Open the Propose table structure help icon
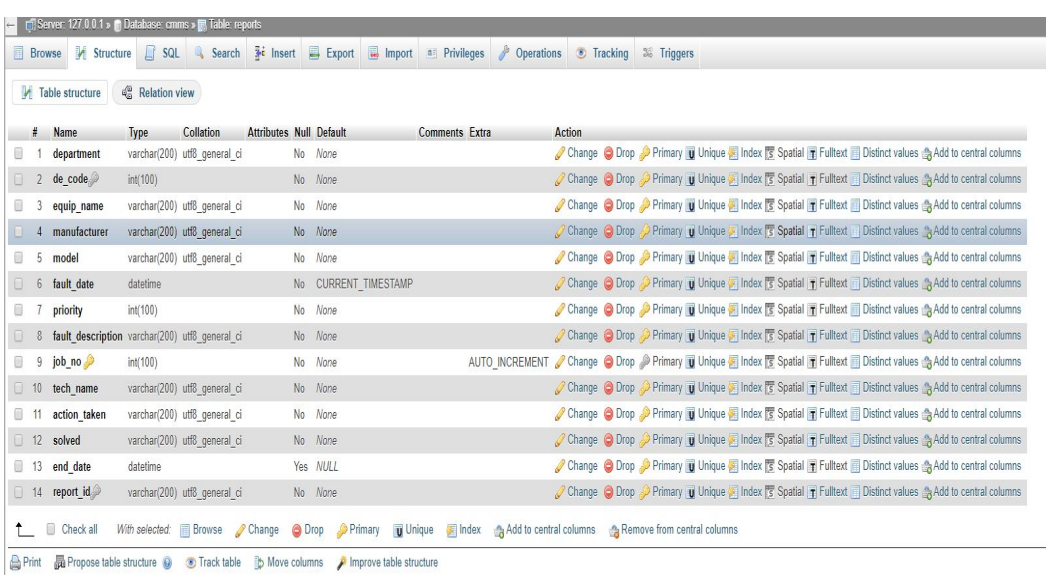 coord(167,563)
